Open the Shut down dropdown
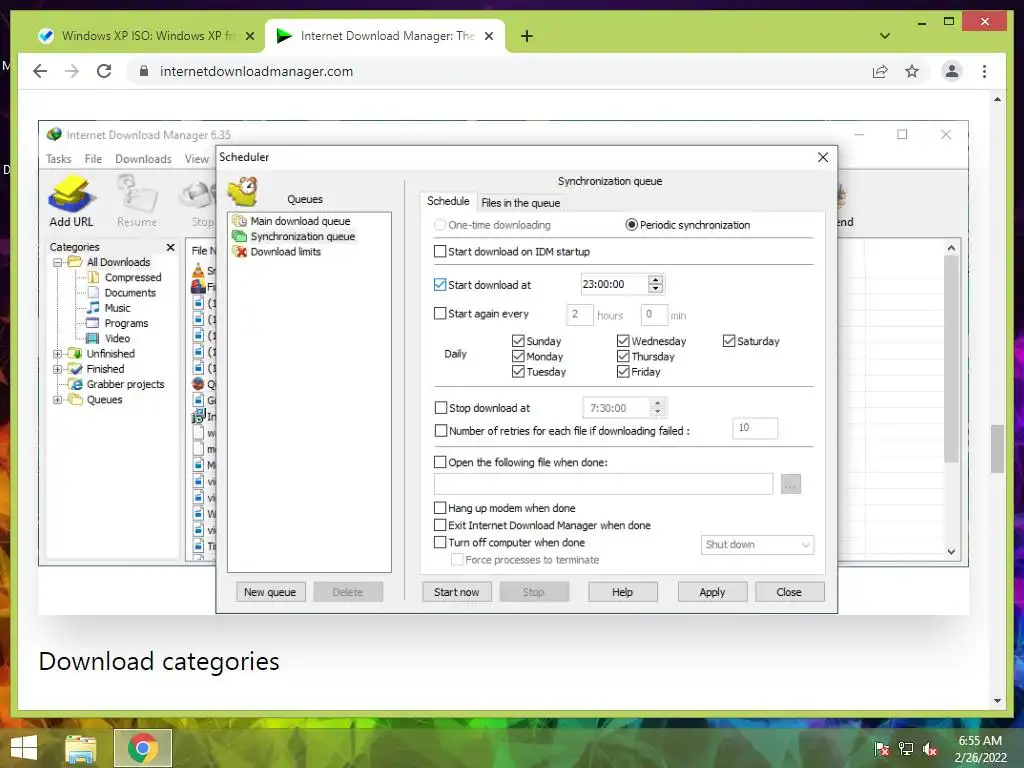 point(757,545)
